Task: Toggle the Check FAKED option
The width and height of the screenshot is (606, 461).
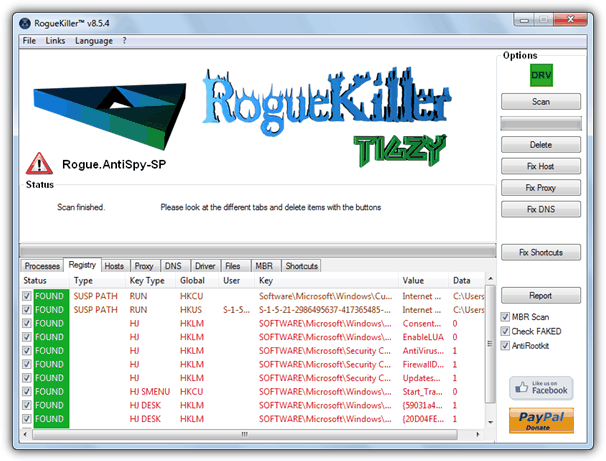Action: 505,331
